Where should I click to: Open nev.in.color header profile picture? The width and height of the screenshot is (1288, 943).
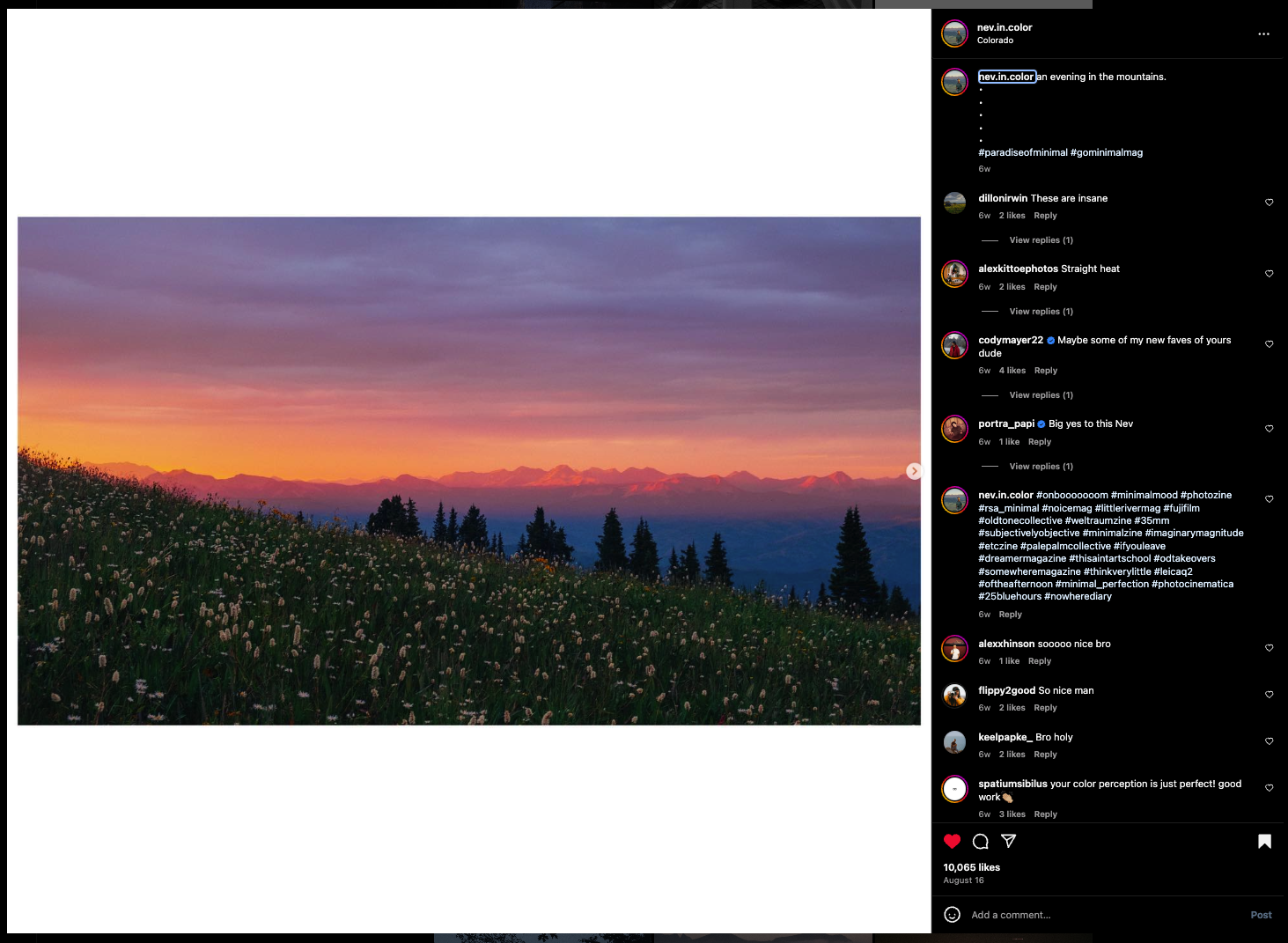pyautogui.click(x=954, y=33)
